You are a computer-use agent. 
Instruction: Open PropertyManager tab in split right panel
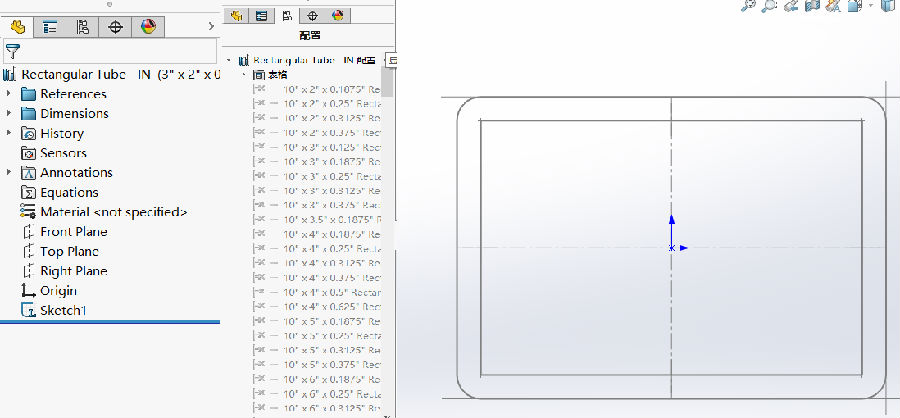(x=262, y=16)
